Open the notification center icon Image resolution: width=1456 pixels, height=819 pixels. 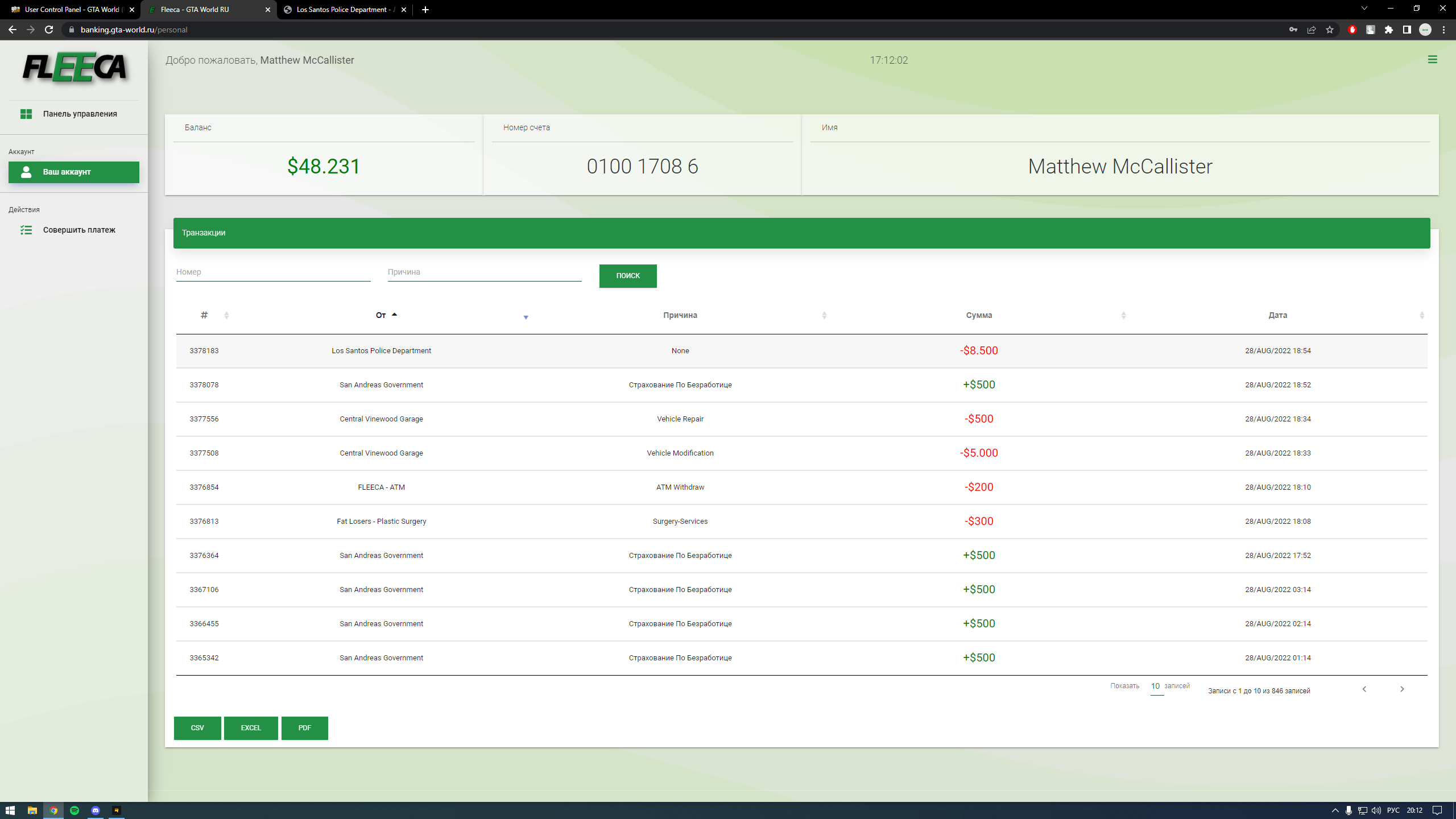click(x=1437, y=810)
